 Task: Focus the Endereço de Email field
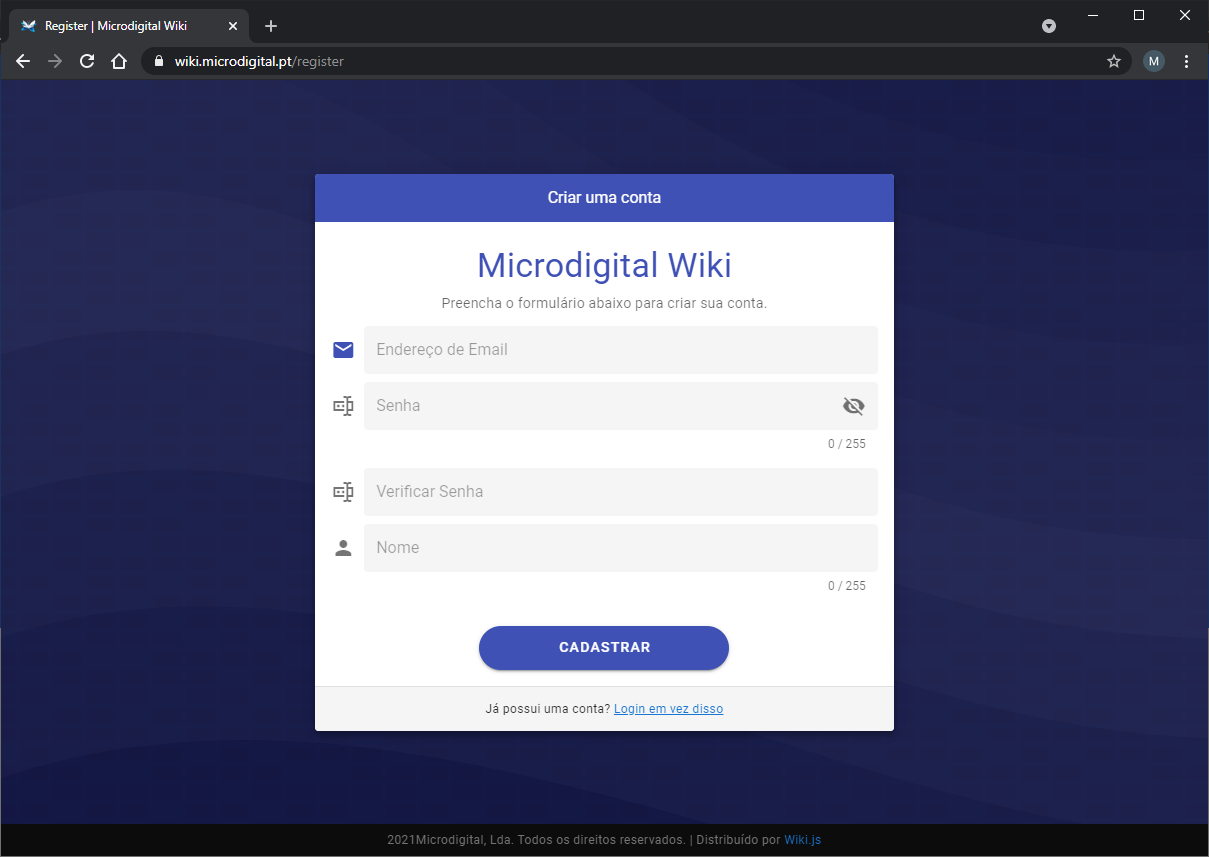coord(620,350)
